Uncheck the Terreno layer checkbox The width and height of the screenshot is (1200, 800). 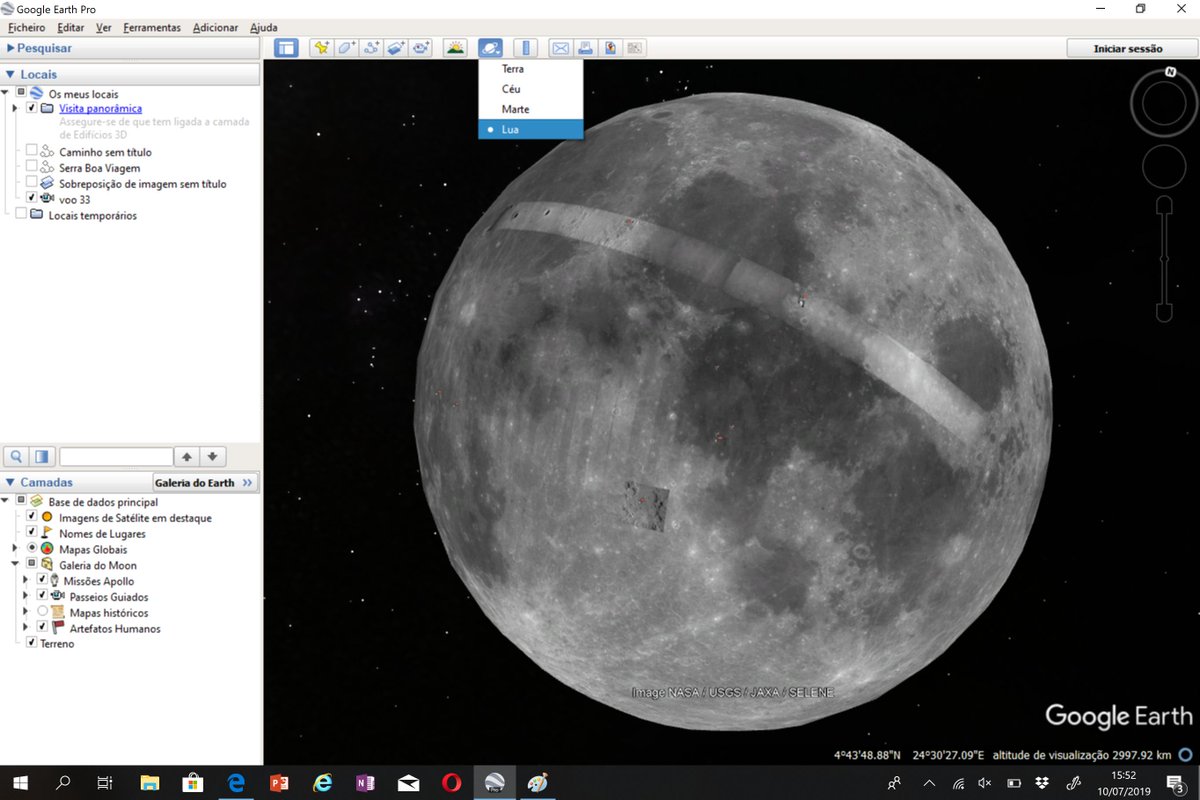coord(32,643)
